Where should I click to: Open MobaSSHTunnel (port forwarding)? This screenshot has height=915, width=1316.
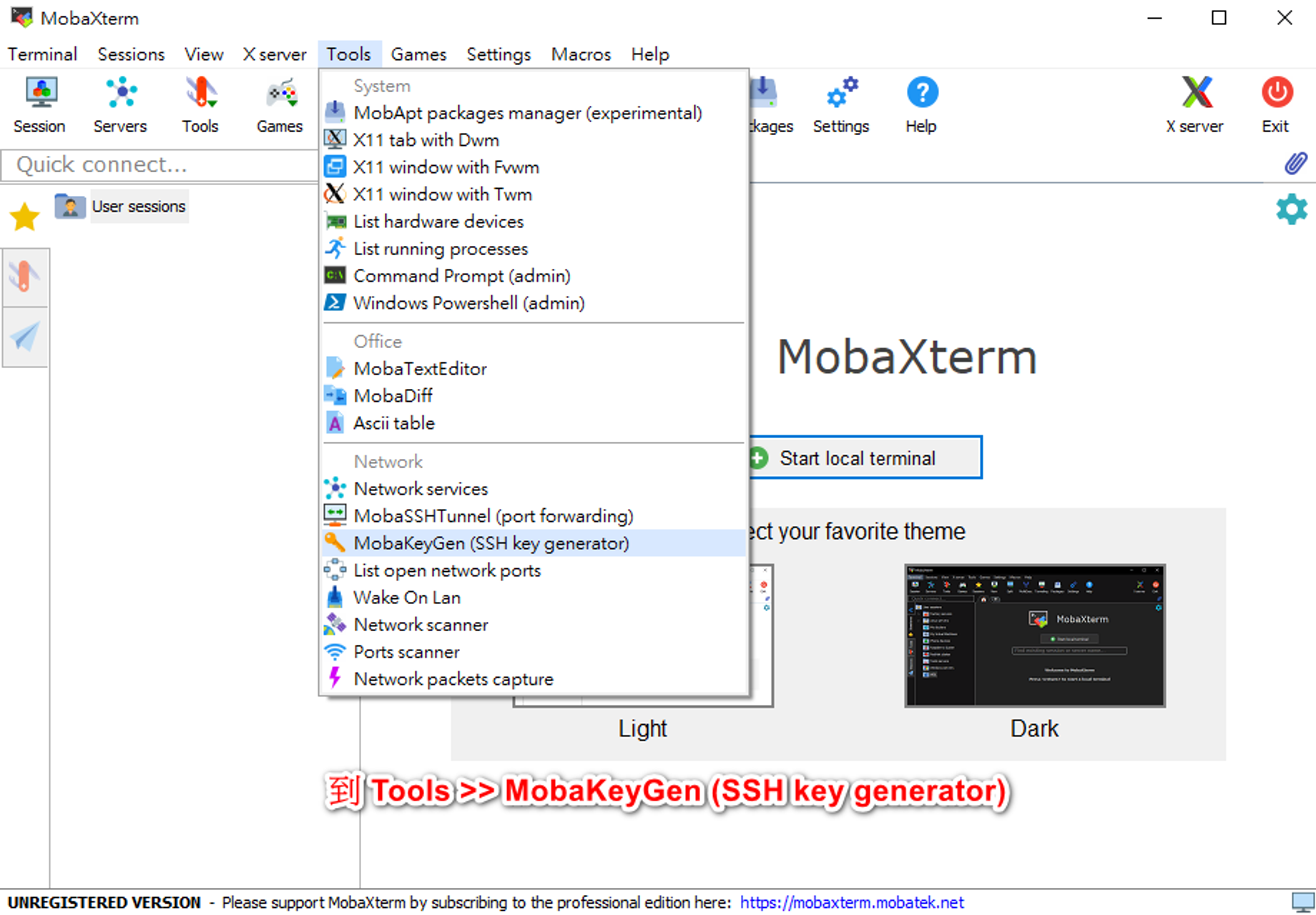click(534, 516)
